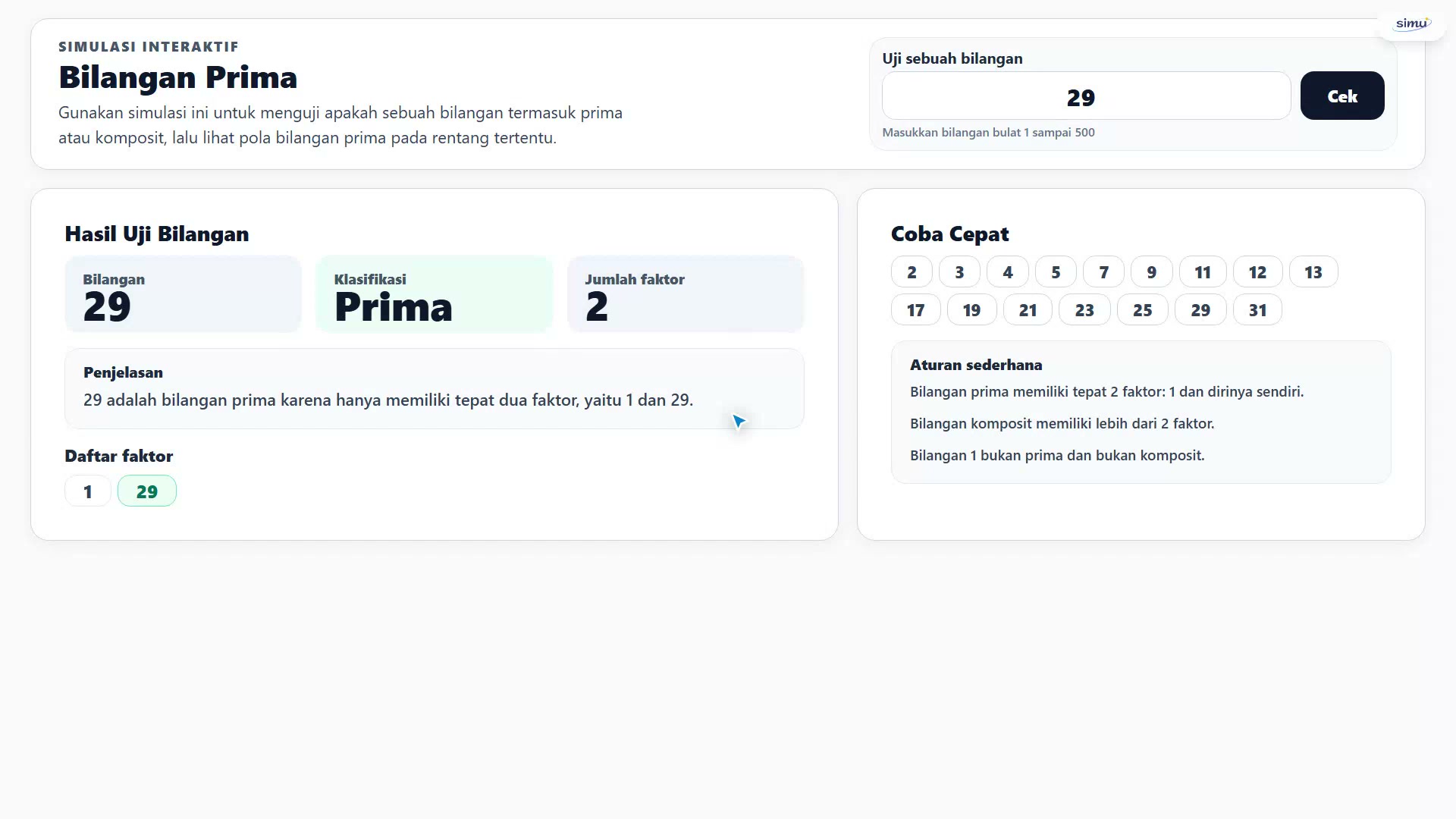Choose number 31 under Coba Cepat

1257,310
